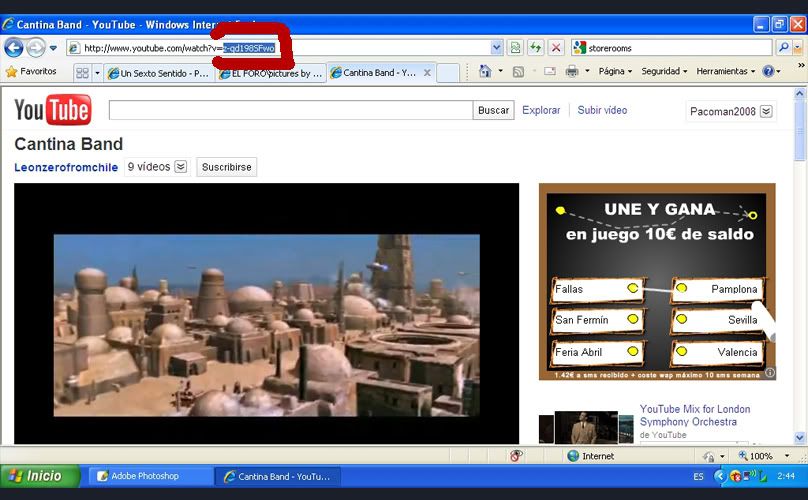
Task: Open the Help question mark menu
Action: click(771, 71)
